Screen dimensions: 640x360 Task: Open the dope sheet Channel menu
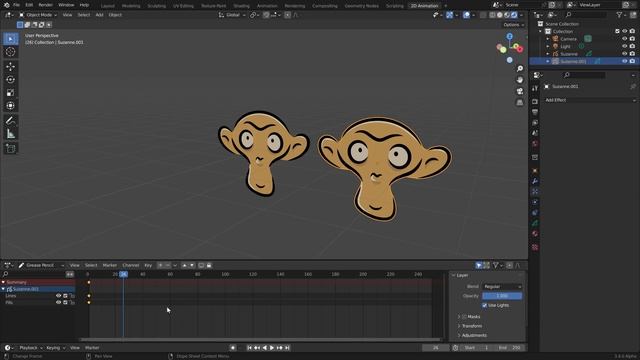131,265
